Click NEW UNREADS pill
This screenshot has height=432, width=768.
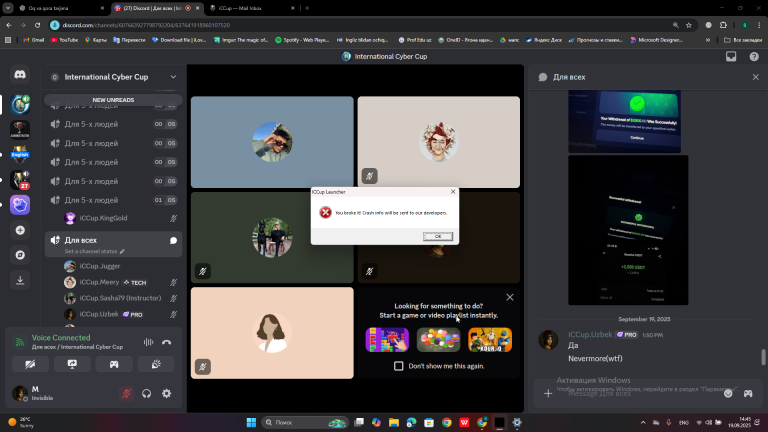point(113,100)
